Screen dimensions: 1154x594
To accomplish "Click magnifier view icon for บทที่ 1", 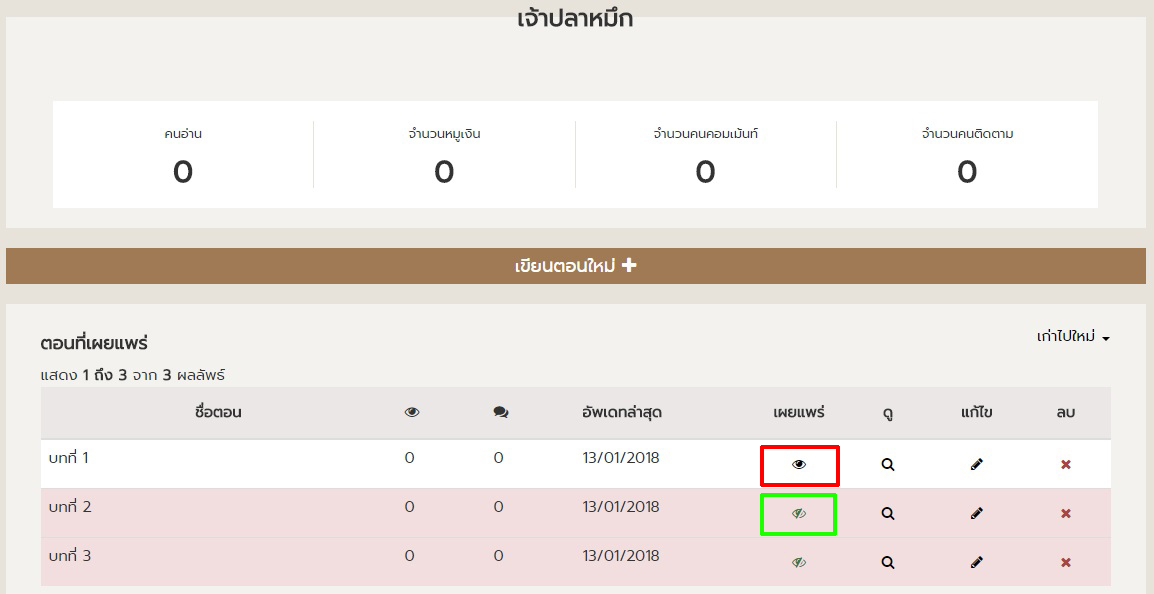I will (888, 465).
